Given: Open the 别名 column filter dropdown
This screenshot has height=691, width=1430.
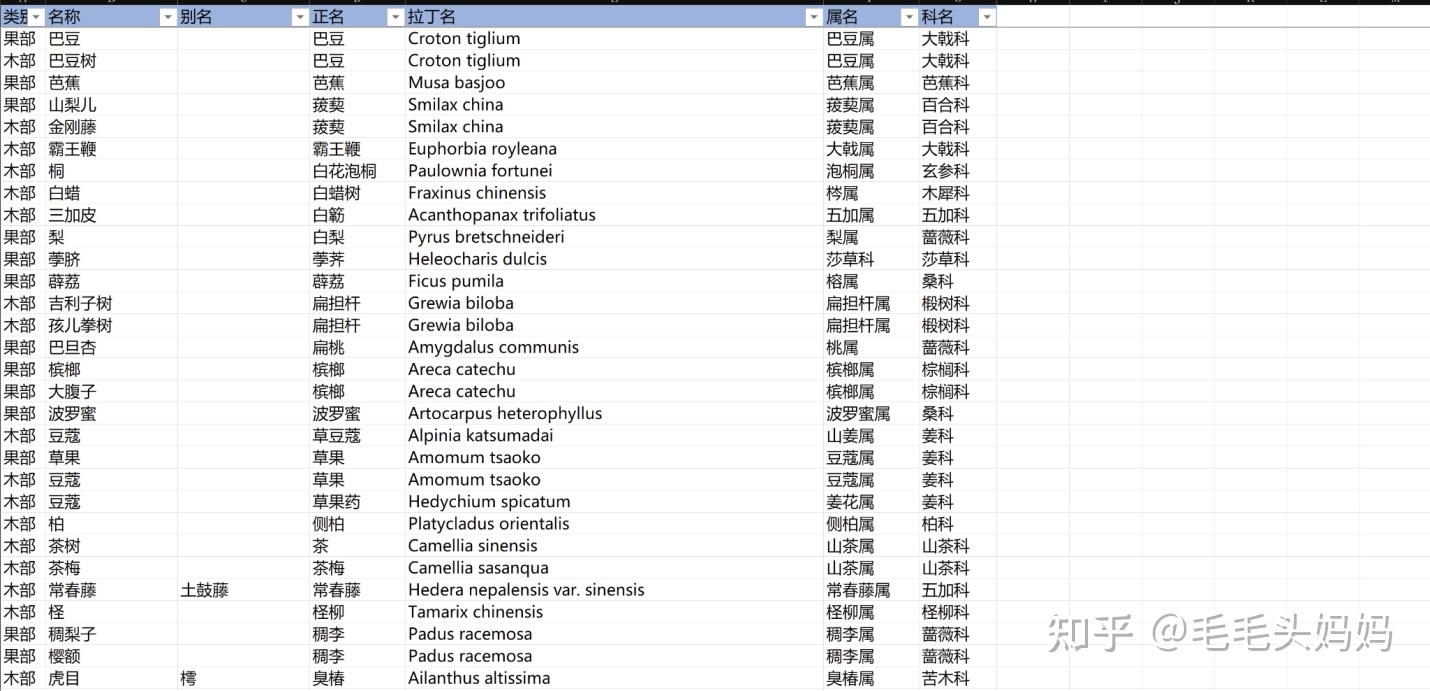Looking at the screenshot, I should click(x=300, y=17).
